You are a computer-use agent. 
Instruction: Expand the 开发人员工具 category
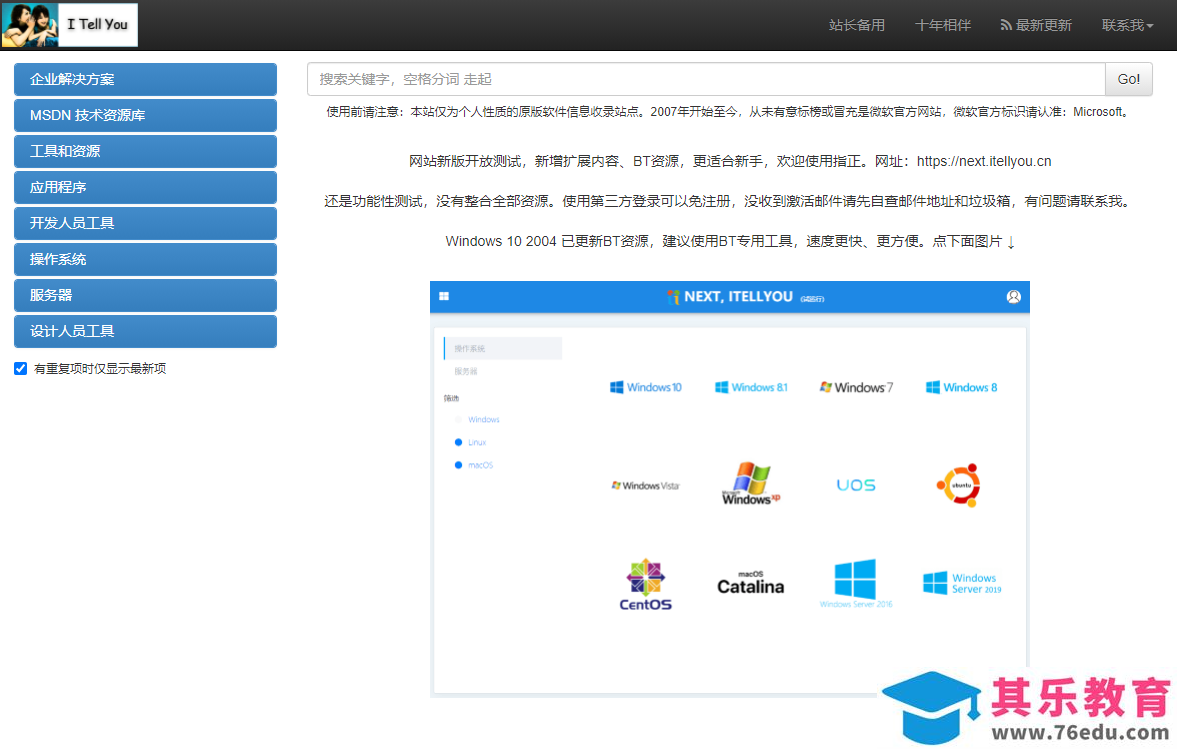[145, 224]
